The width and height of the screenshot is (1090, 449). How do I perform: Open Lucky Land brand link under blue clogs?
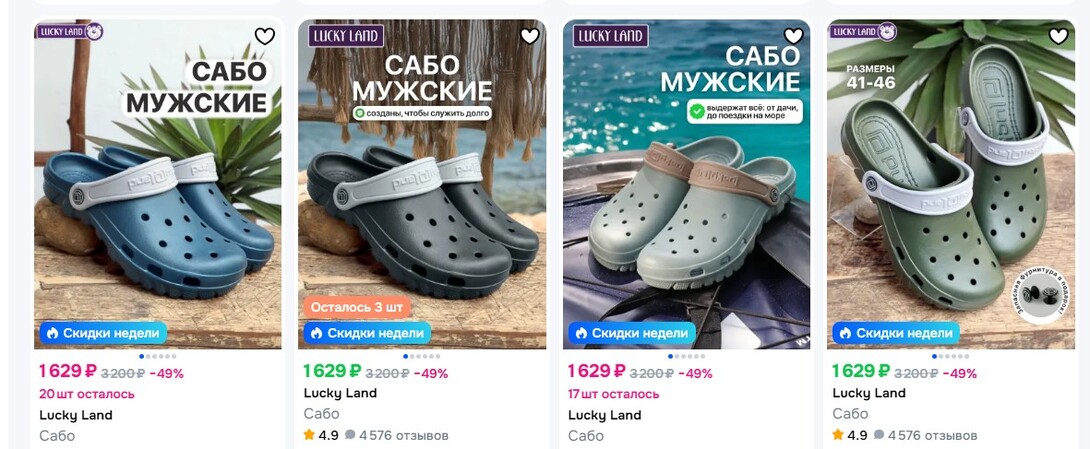point(76,415)
